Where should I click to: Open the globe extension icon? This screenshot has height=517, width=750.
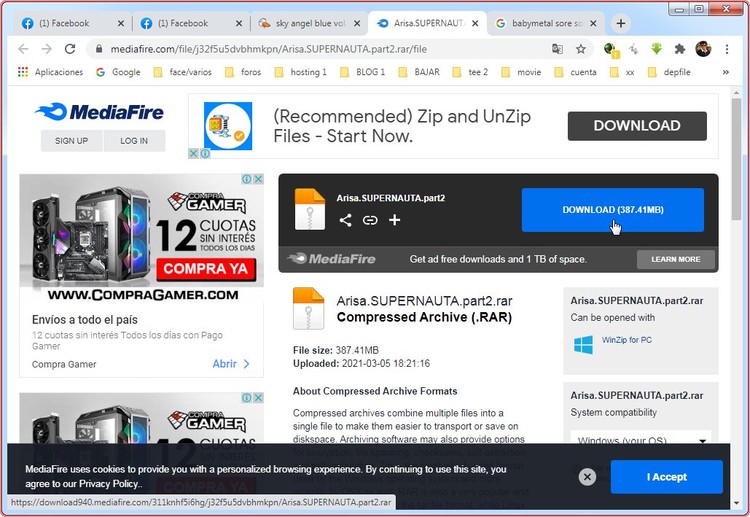pos(610,49)
